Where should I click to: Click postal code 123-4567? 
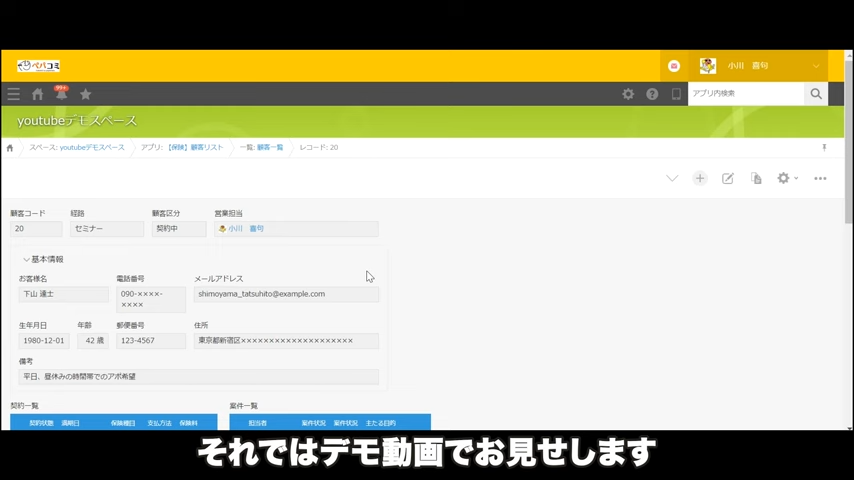[x=151, y=341]
